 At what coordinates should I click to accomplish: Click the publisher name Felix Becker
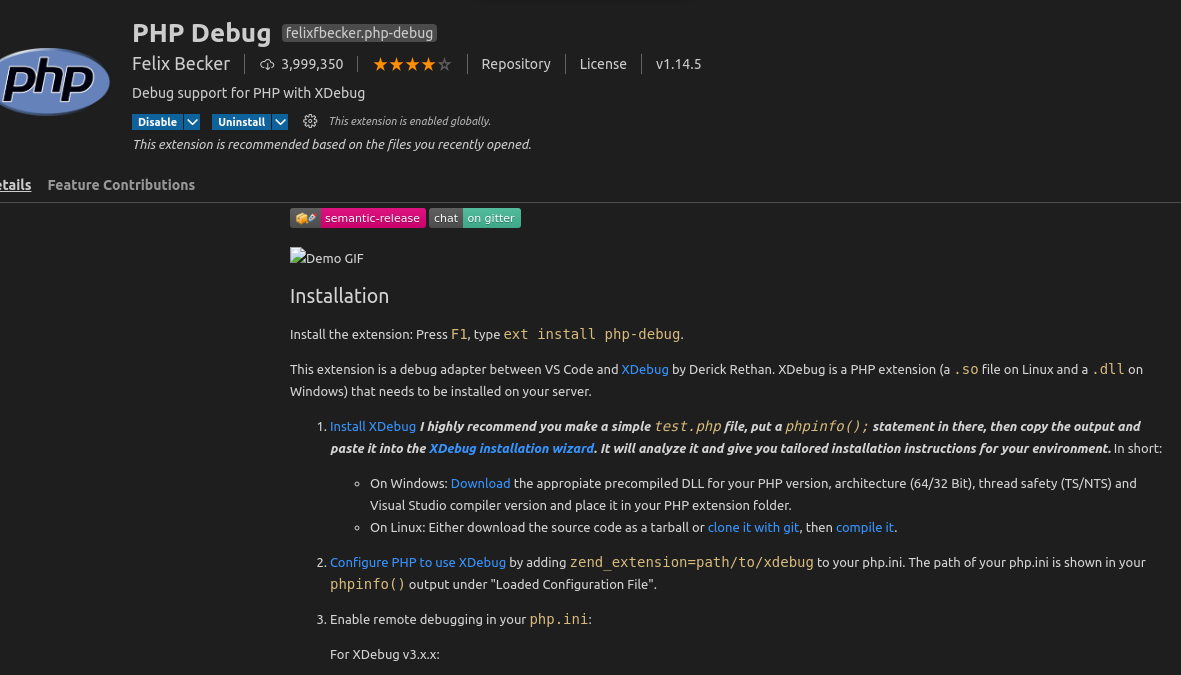pos(181,64)
